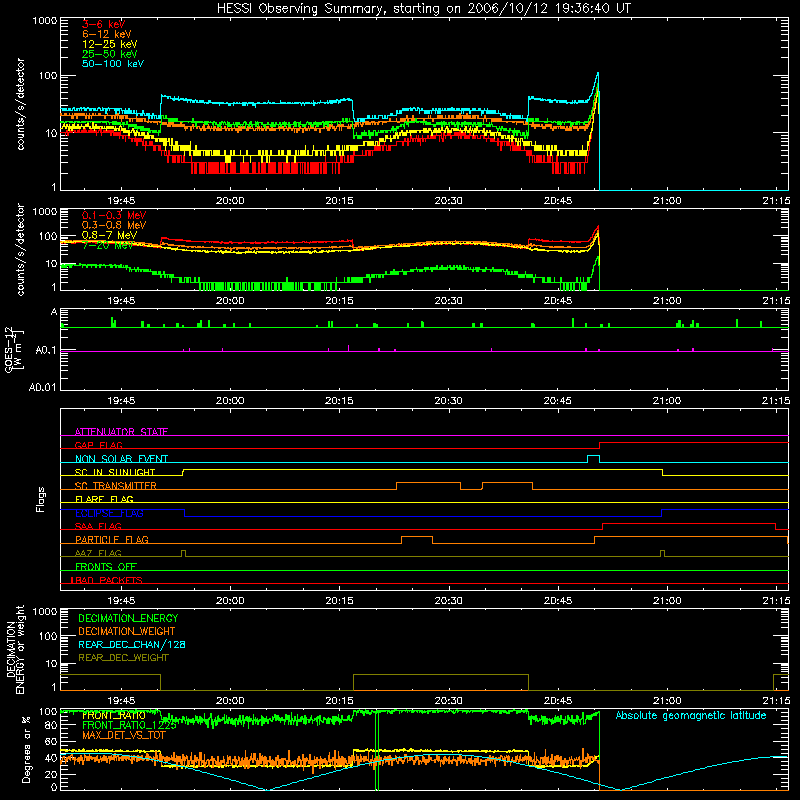Pick the 25-50 keV legend entry
The image size is (800, 800).
110,54
